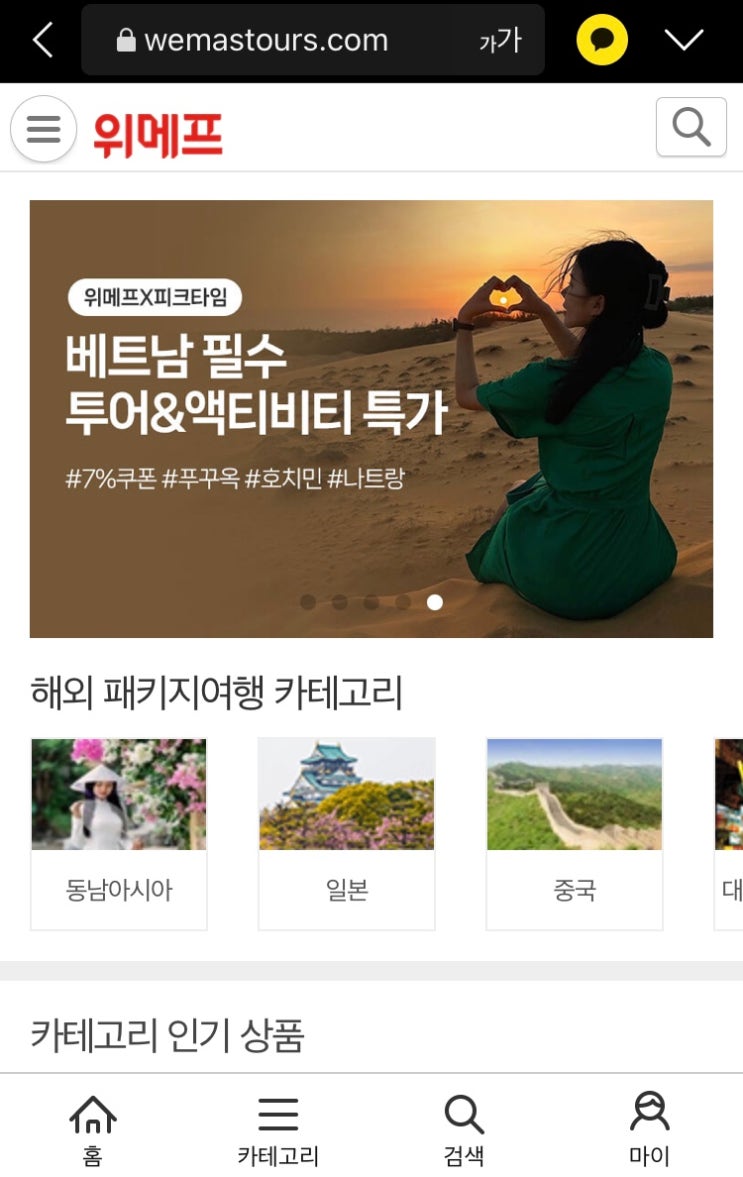This screenshot has width=743, height=1177.
Task: Expand the browser options down chevron
Action: coord(684,40)
